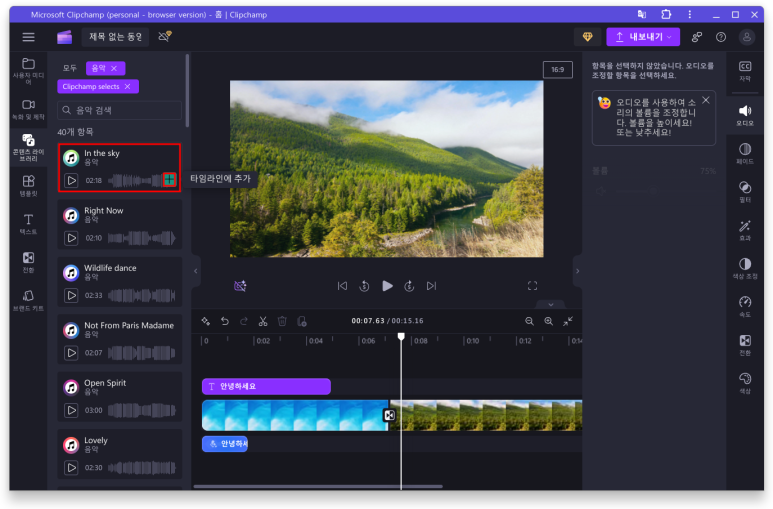This screenshot has height=509, width=773.
Task: Add In the sky to timeline
Action: 169,180
